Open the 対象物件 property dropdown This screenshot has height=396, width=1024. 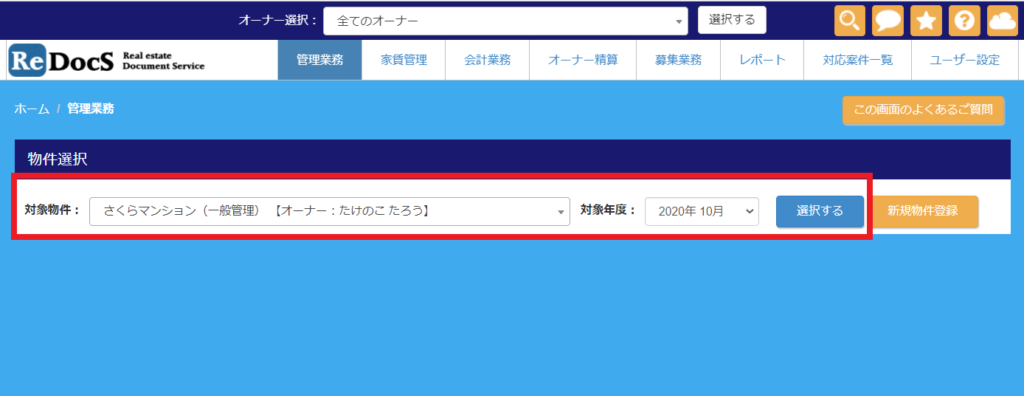[330, 212]
